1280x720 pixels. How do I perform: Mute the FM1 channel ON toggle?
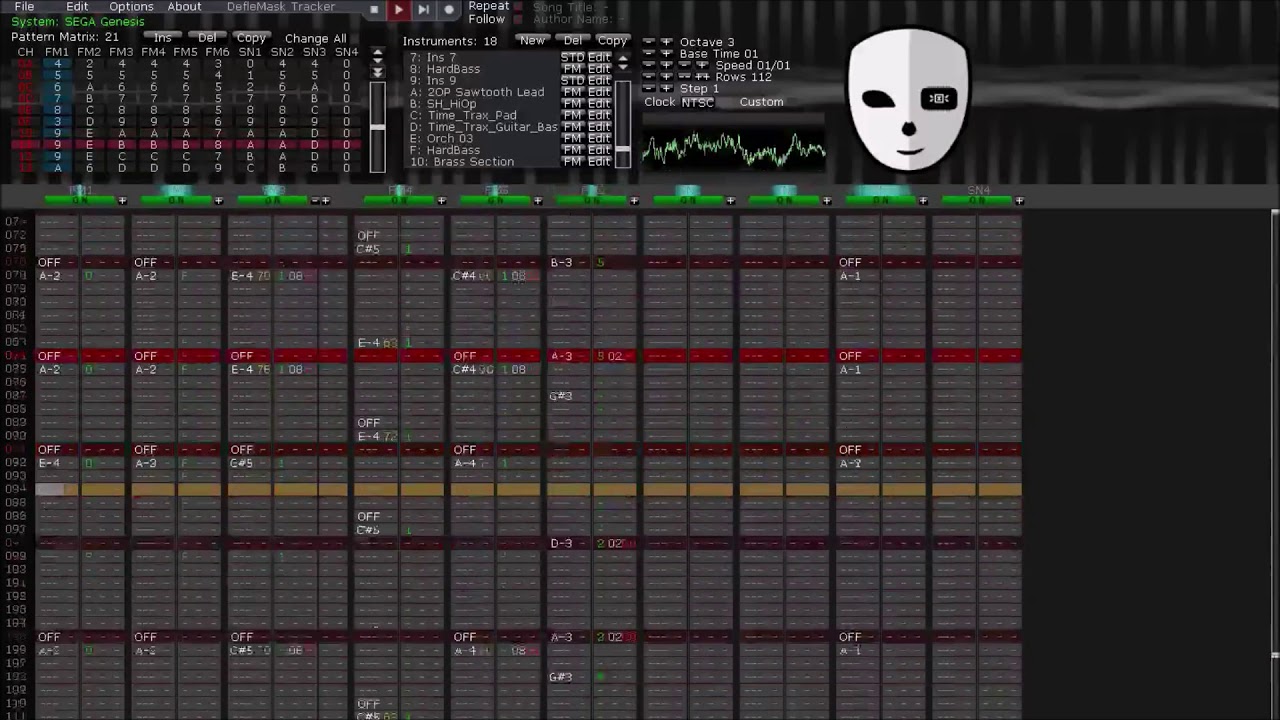tap(79, 201)
